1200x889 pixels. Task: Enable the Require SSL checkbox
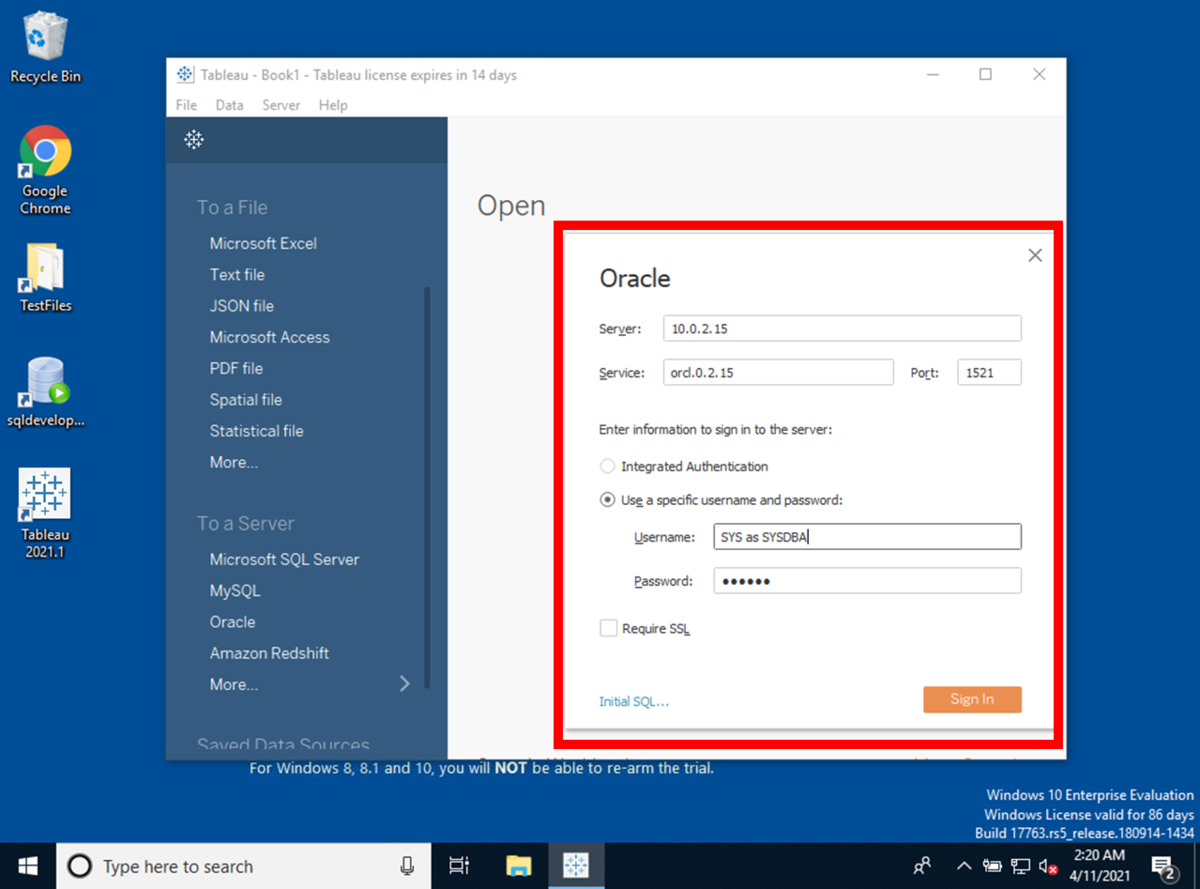pyautogui.click(x=608, y=628)
